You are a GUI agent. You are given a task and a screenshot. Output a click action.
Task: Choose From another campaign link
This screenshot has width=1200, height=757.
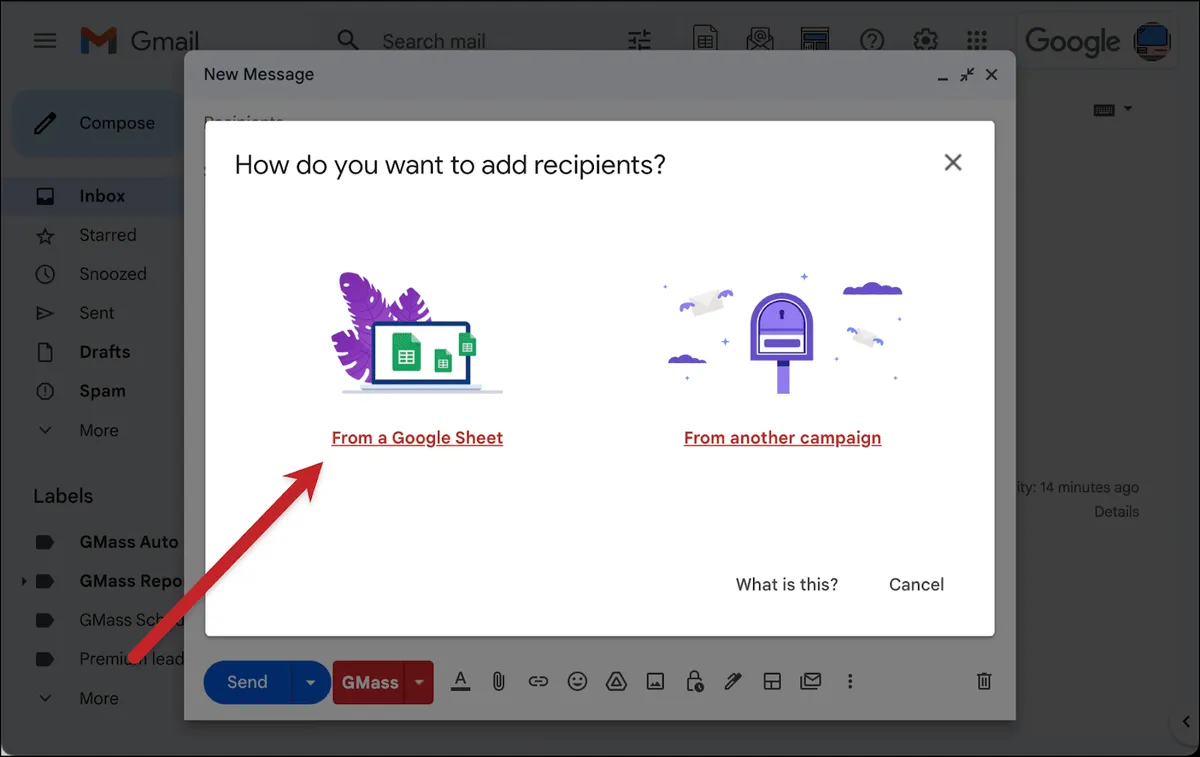pos(783,438)
